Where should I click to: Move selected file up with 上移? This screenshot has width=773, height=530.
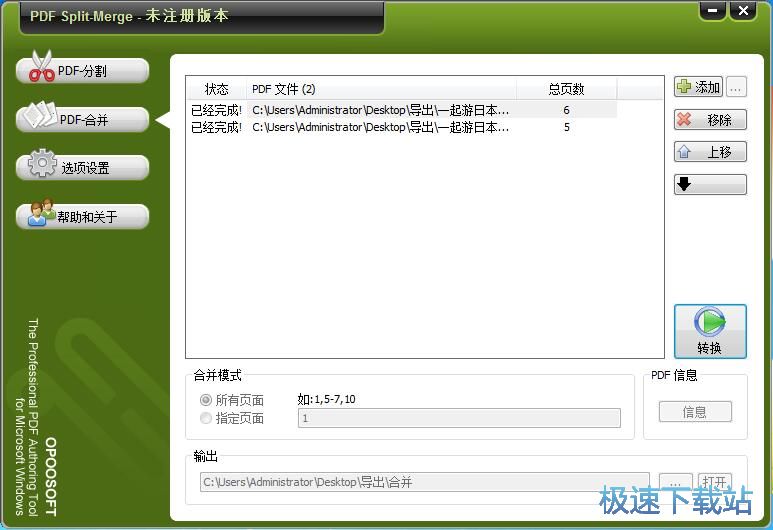(710, 151)
